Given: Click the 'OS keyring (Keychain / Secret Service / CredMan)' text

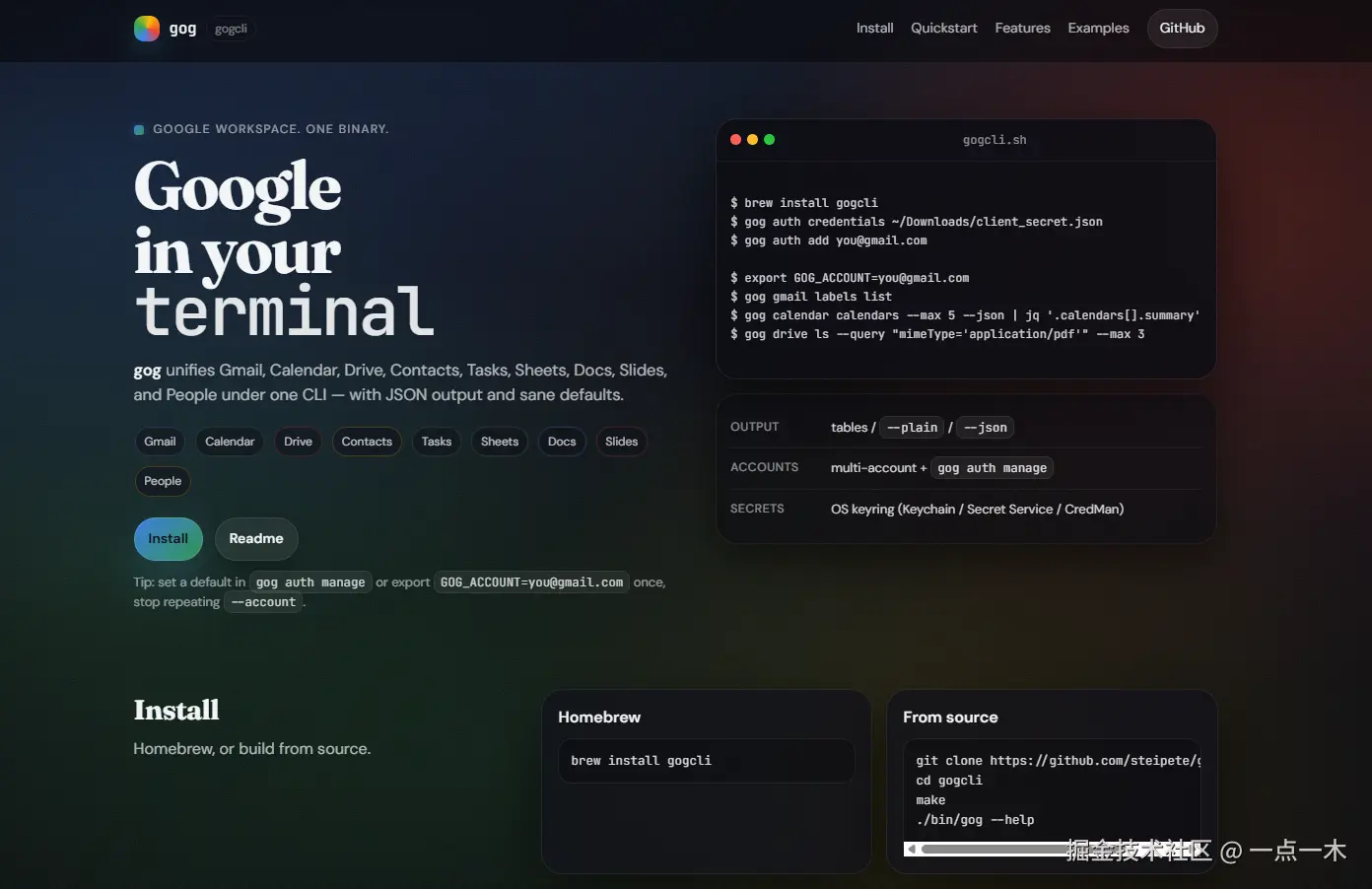Looking at the screenshot, I should (x=977, y=510).
